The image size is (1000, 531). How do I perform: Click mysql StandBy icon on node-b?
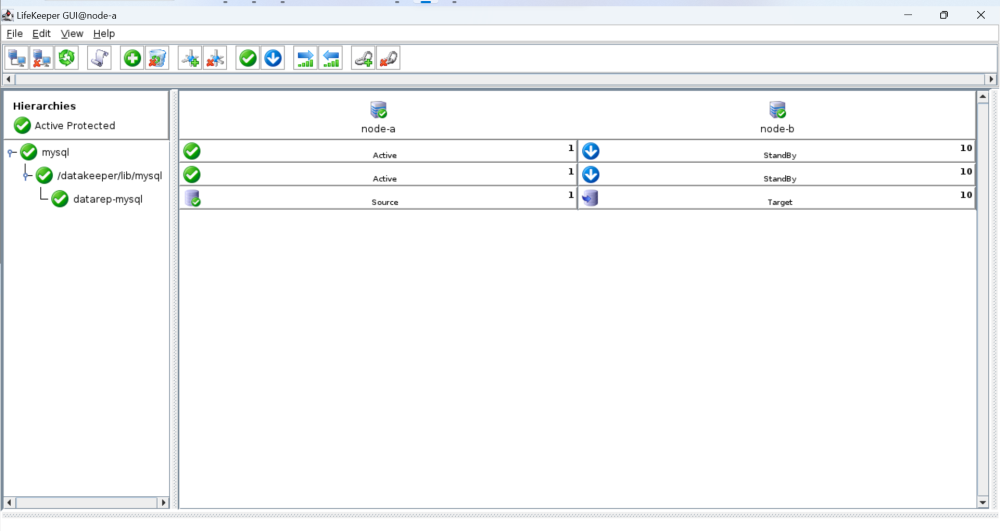(591, 151)
